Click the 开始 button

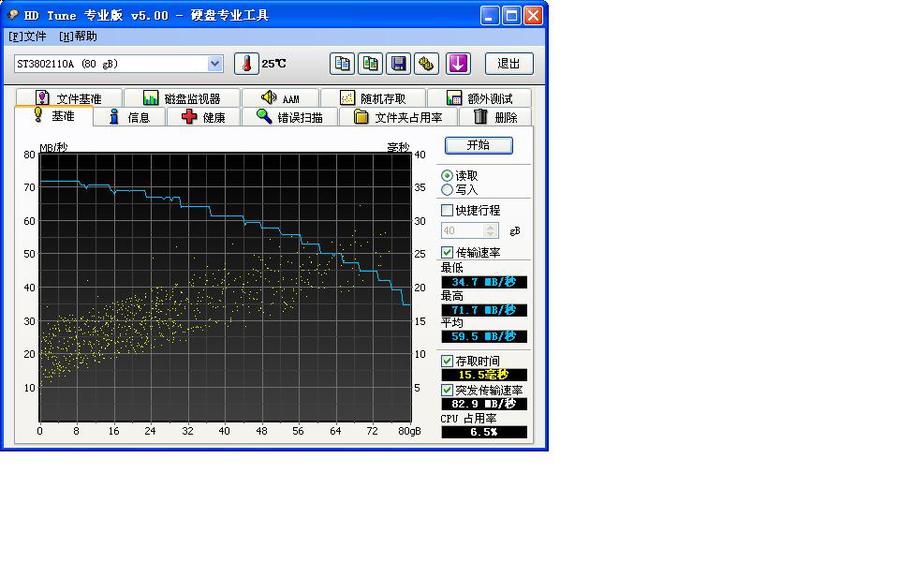(x=479, y=145)
